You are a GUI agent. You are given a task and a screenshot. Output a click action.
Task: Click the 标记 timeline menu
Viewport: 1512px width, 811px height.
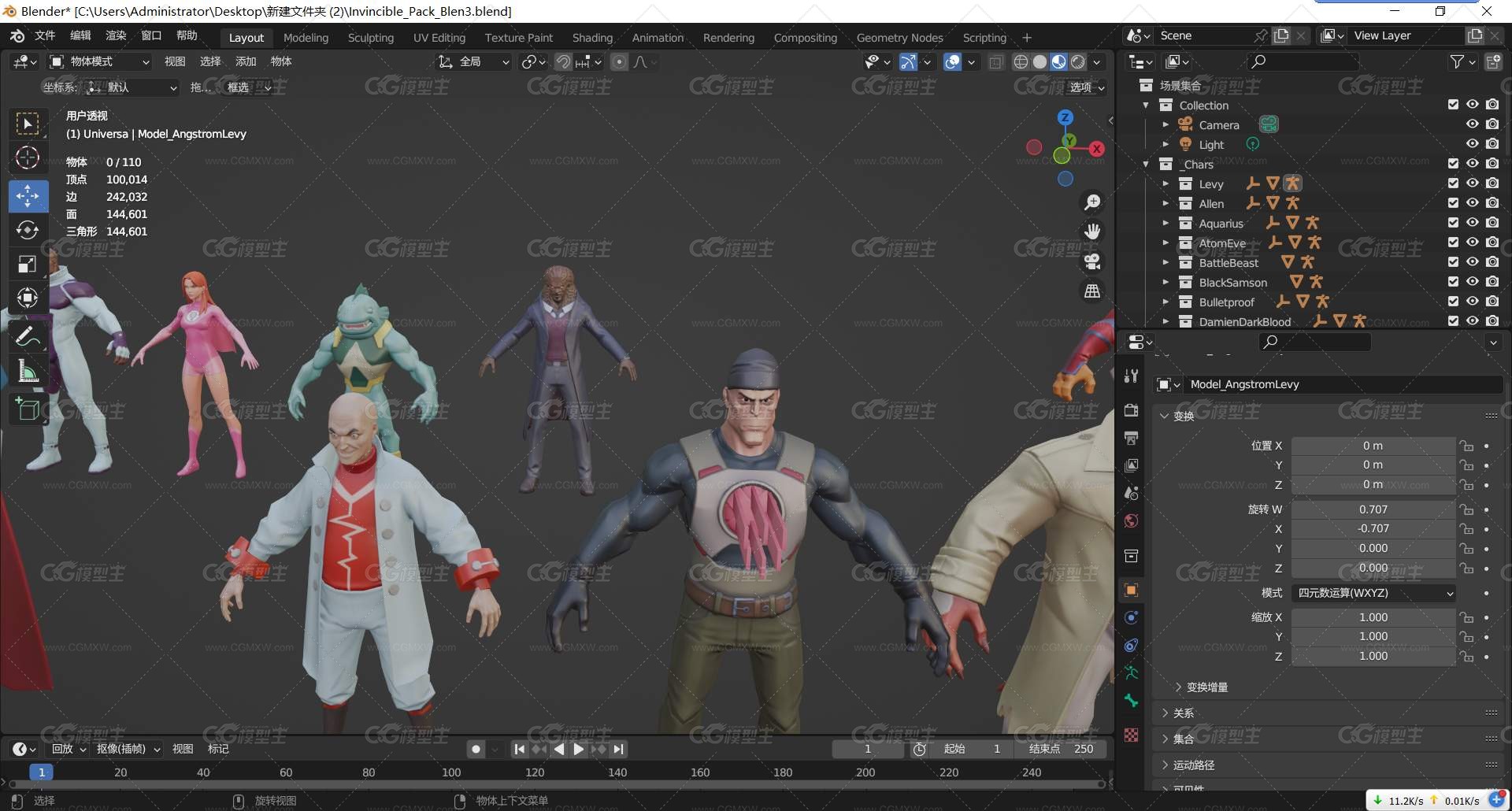coord(218,750)
